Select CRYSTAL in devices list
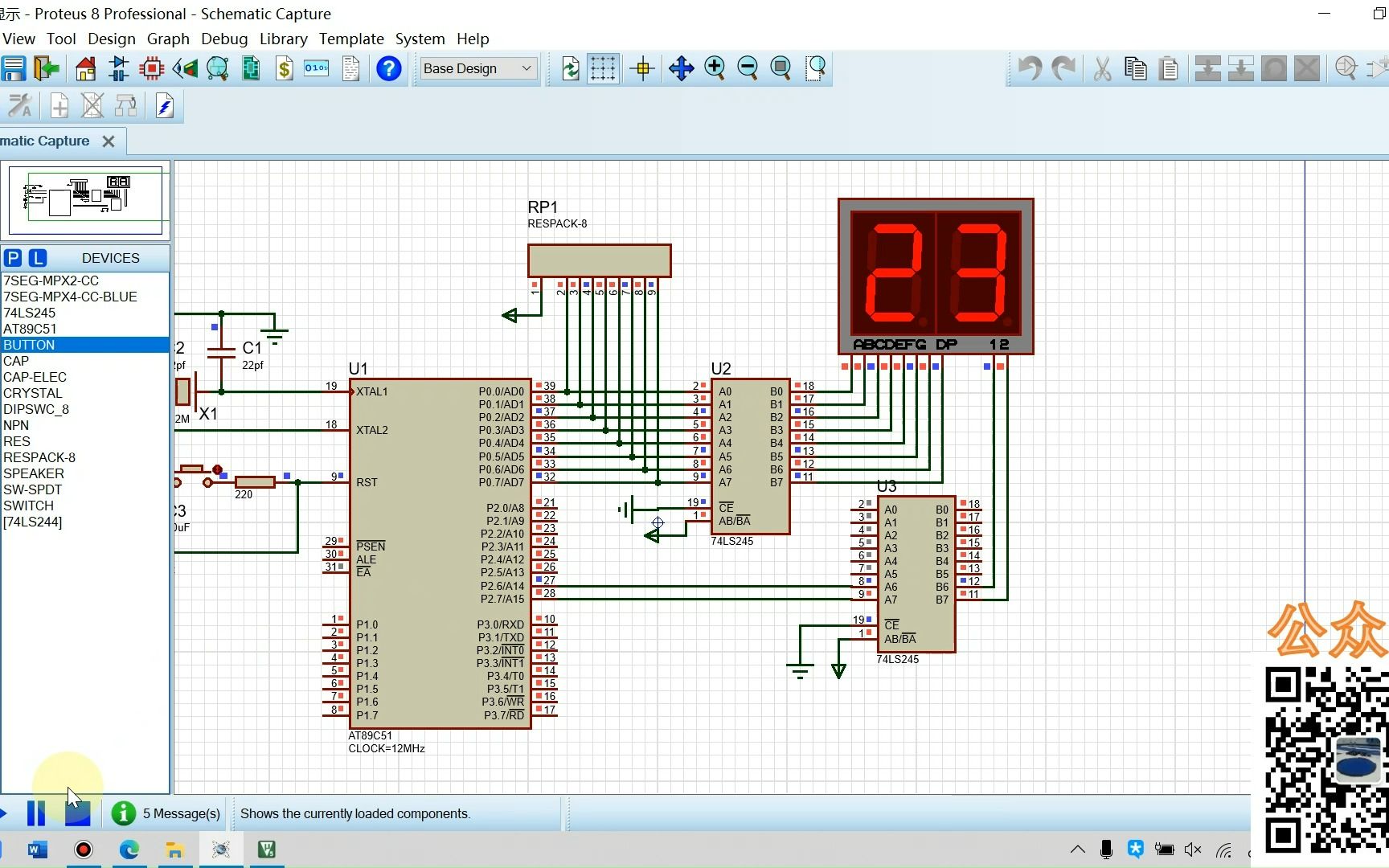Screen dimensions: 1389x868 click(85, 393)
